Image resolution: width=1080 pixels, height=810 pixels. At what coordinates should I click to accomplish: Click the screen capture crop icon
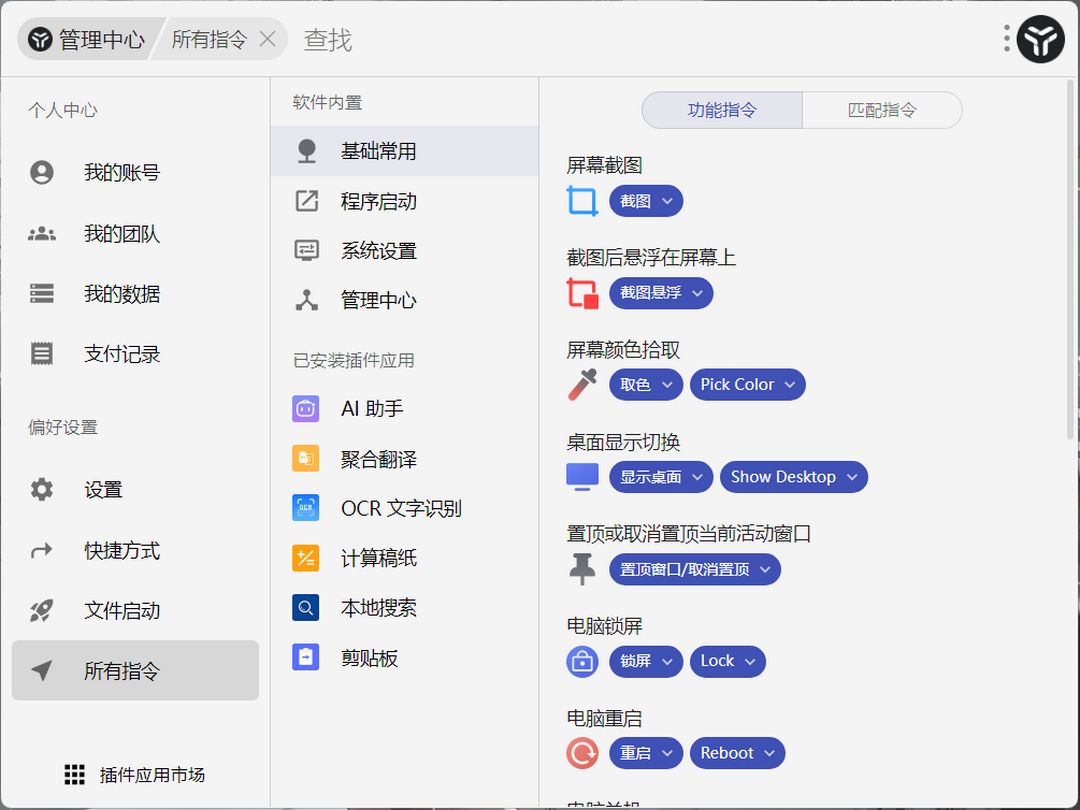(582, 201)
